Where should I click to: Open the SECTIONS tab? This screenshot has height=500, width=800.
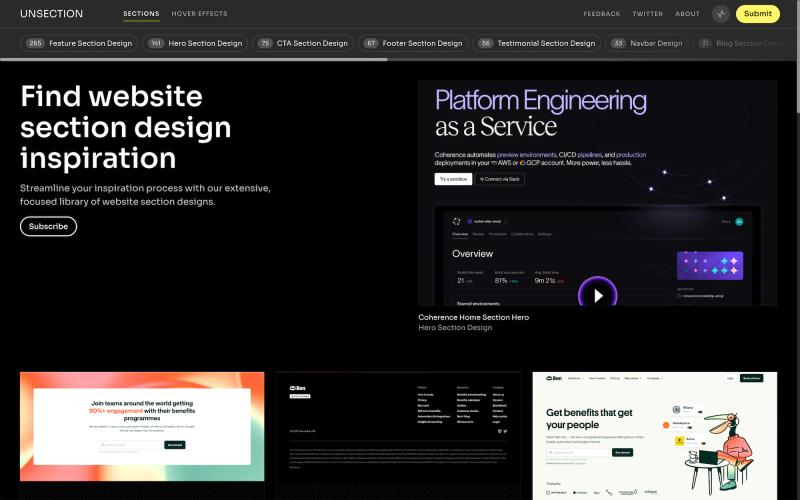pyautogui.click(x=141, y=14)
